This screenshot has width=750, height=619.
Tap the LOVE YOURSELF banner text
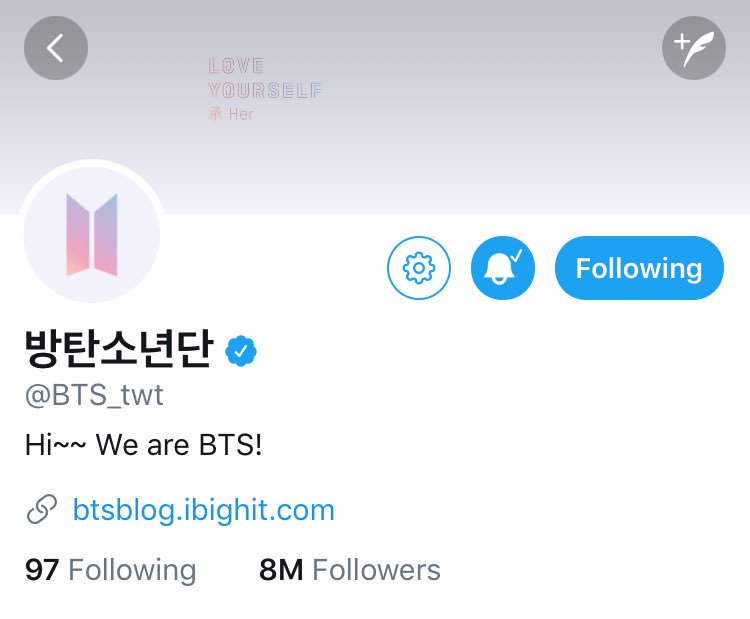(x=265, y=78)
